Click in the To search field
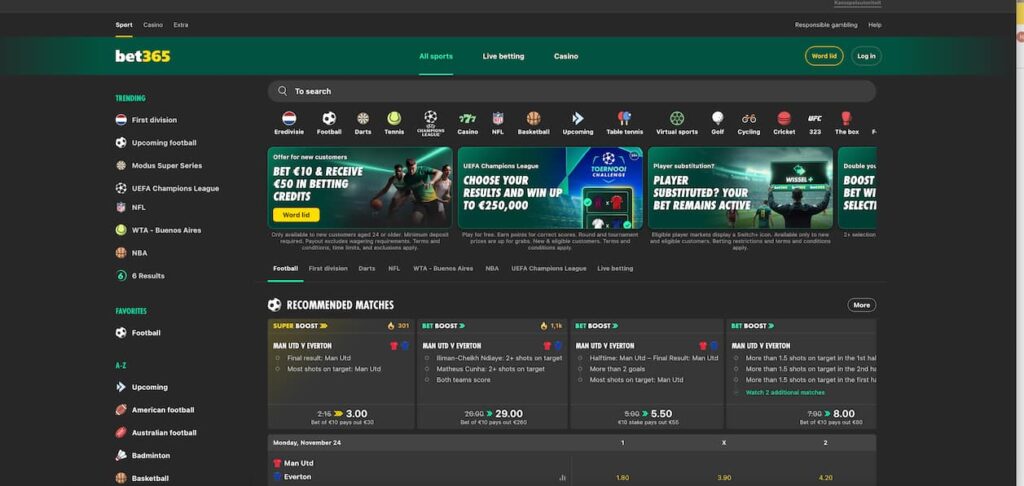This screenshot has height=486, width=1024. click(571, 91)
